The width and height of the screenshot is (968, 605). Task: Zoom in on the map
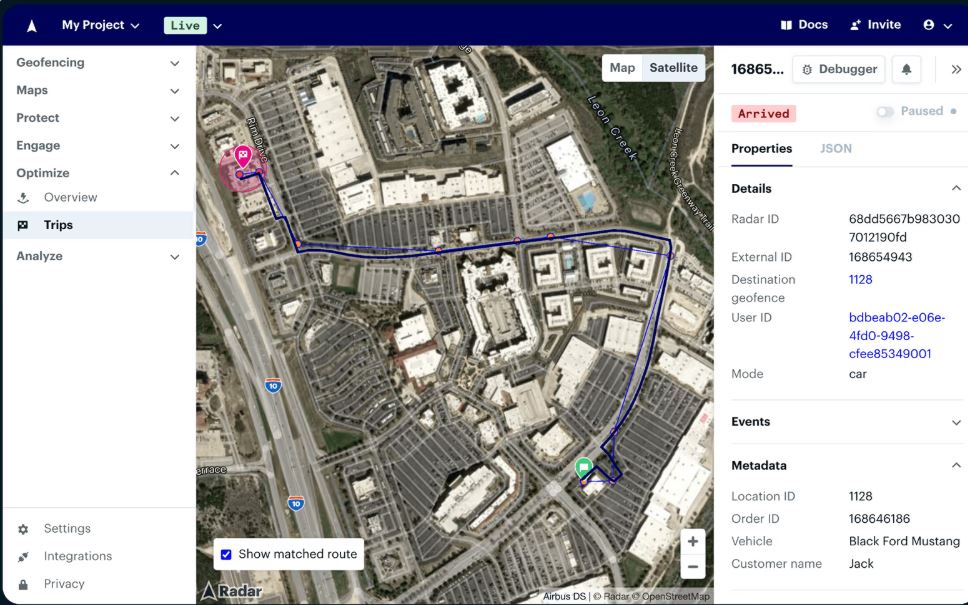coord(692,541)
